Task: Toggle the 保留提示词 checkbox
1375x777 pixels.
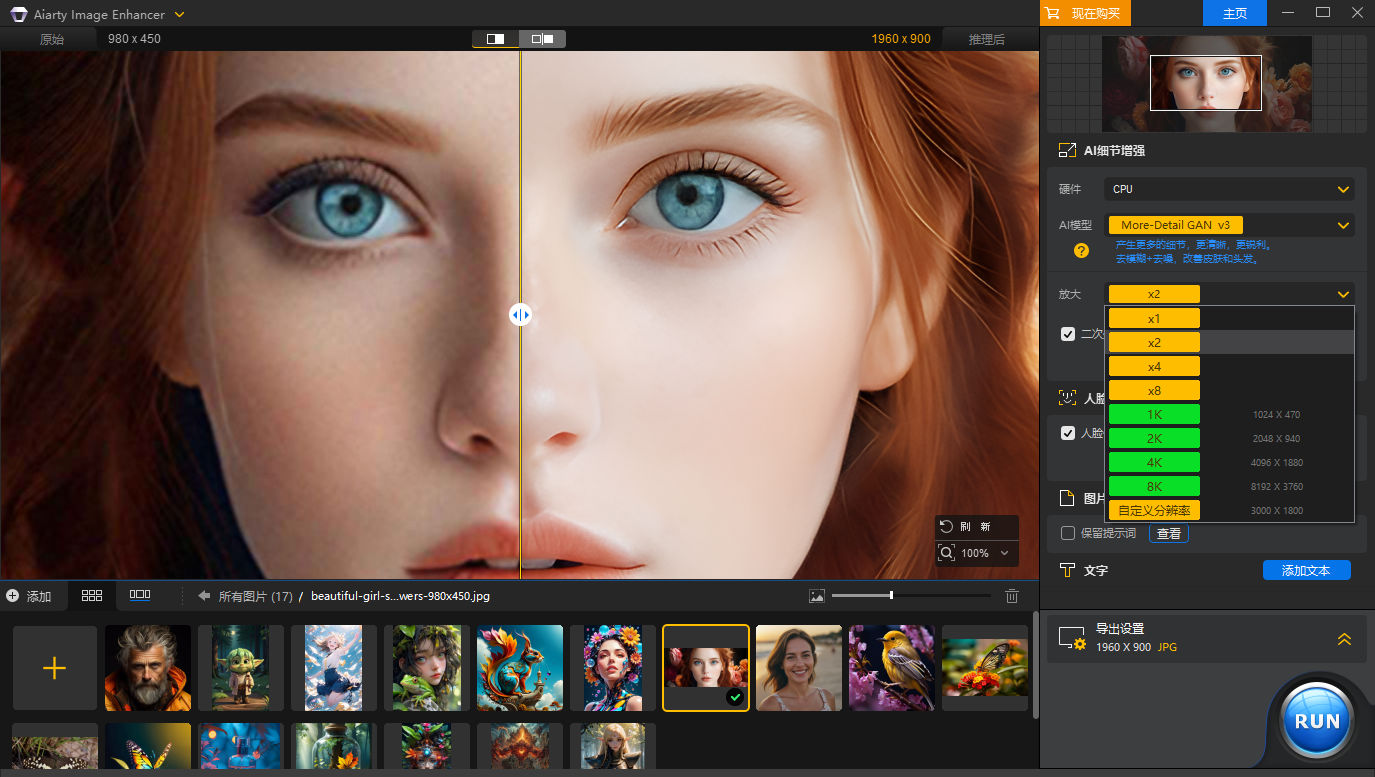Action: coord(1068,533)
